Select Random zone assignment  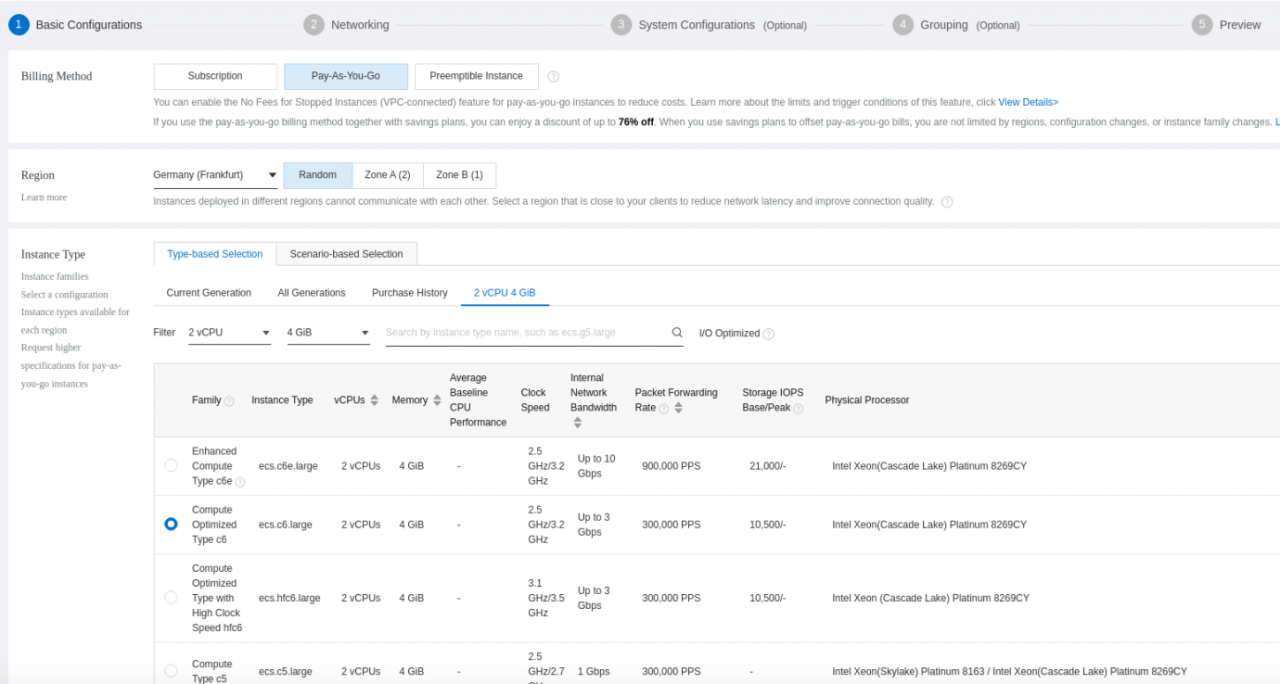[x=318, y=175]
